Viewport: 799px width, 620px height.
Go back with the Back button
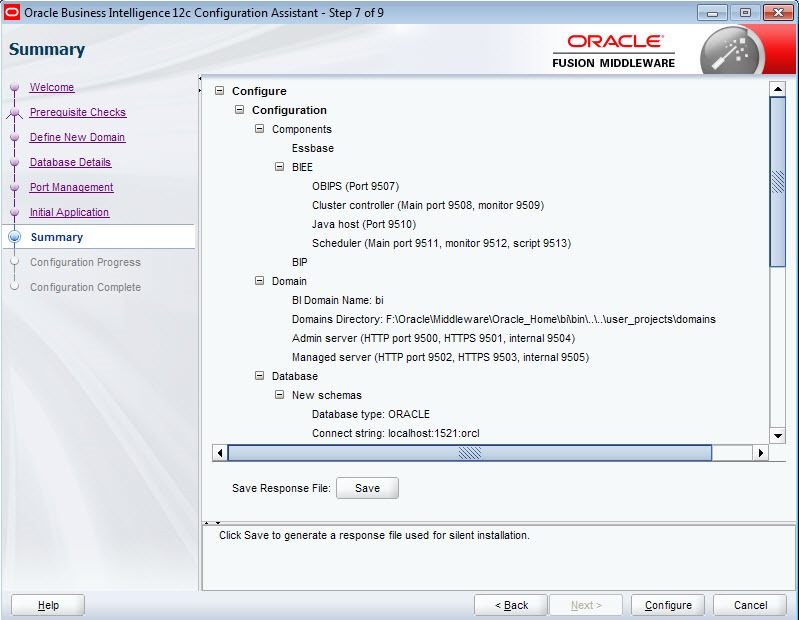tap(511, 605)
